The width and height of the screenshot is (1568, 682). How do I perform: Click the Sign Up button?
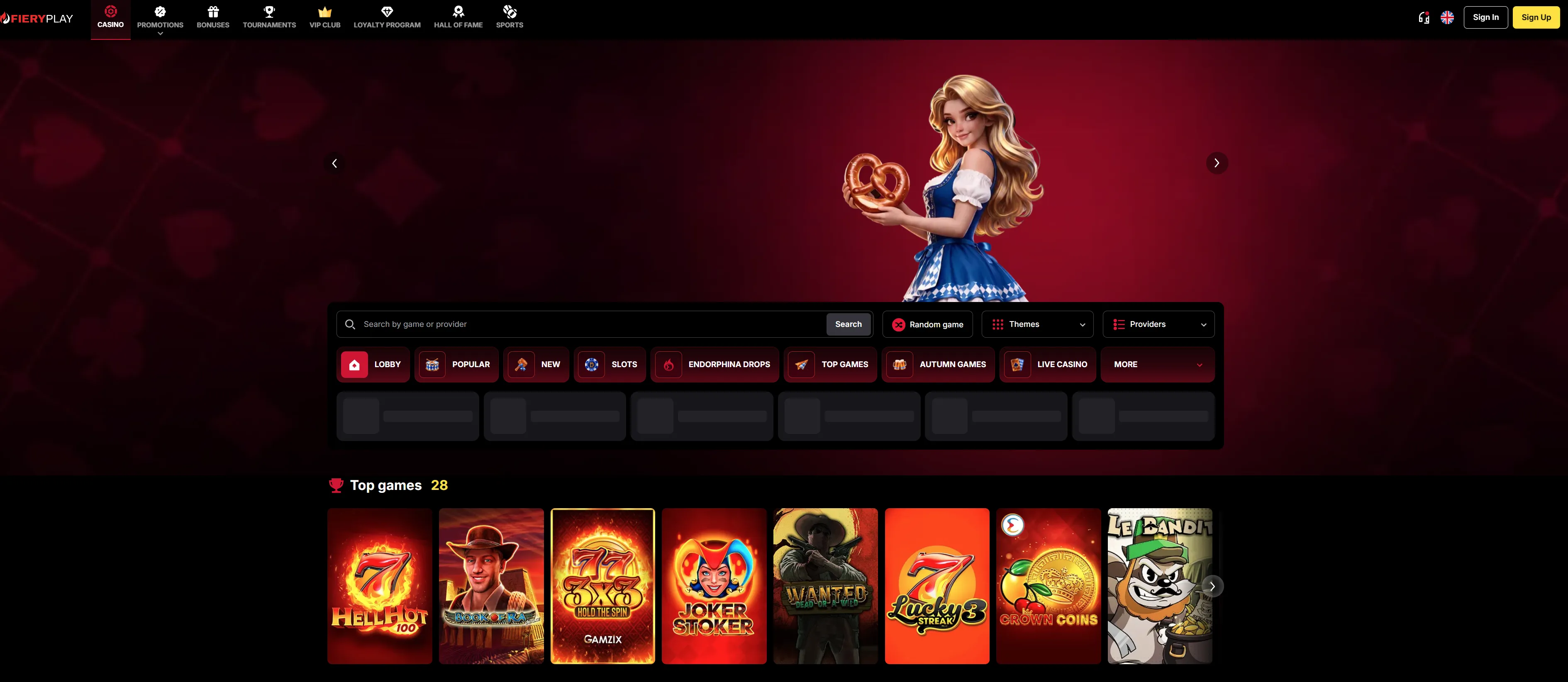(1536, 17)
